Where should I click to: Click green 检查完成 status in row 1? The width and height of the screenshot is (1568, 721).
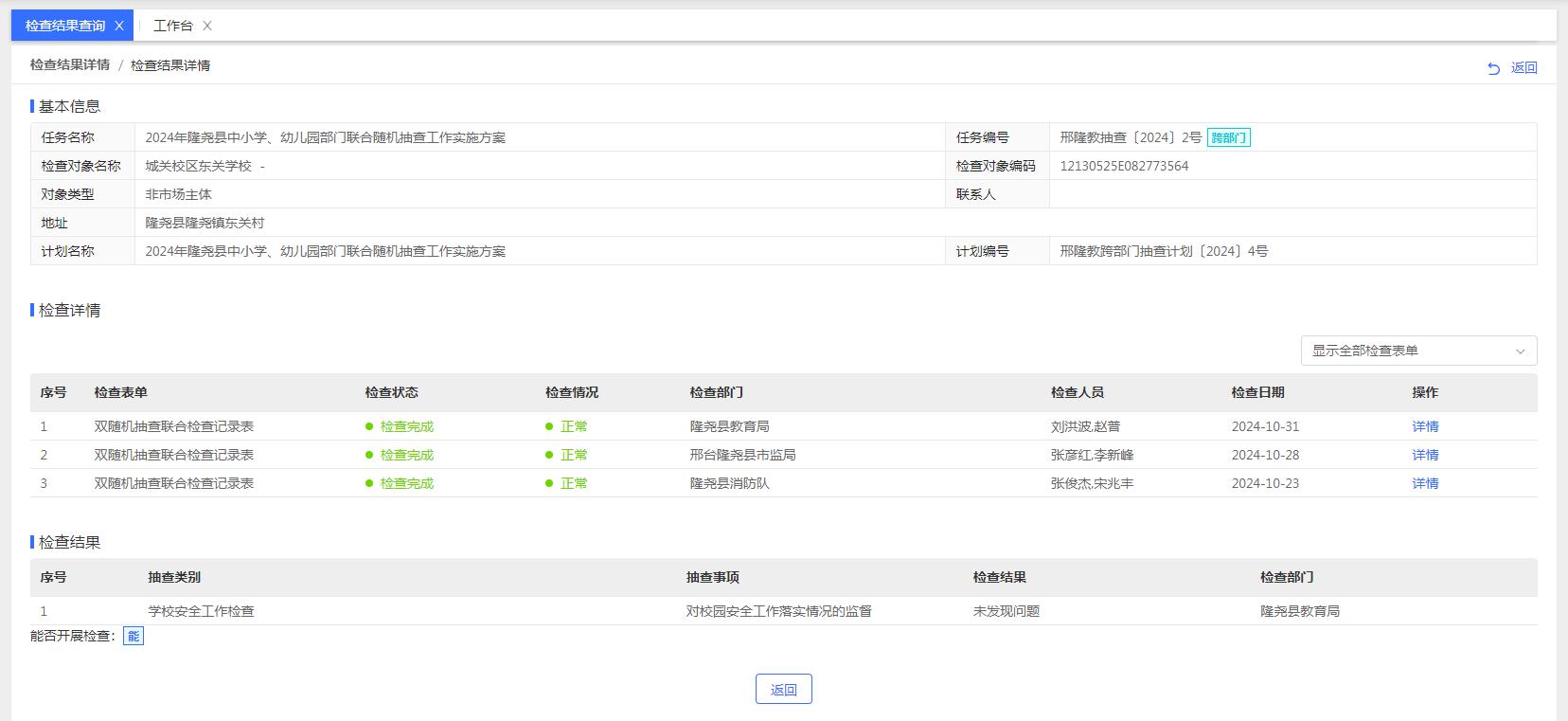(406, 426)
